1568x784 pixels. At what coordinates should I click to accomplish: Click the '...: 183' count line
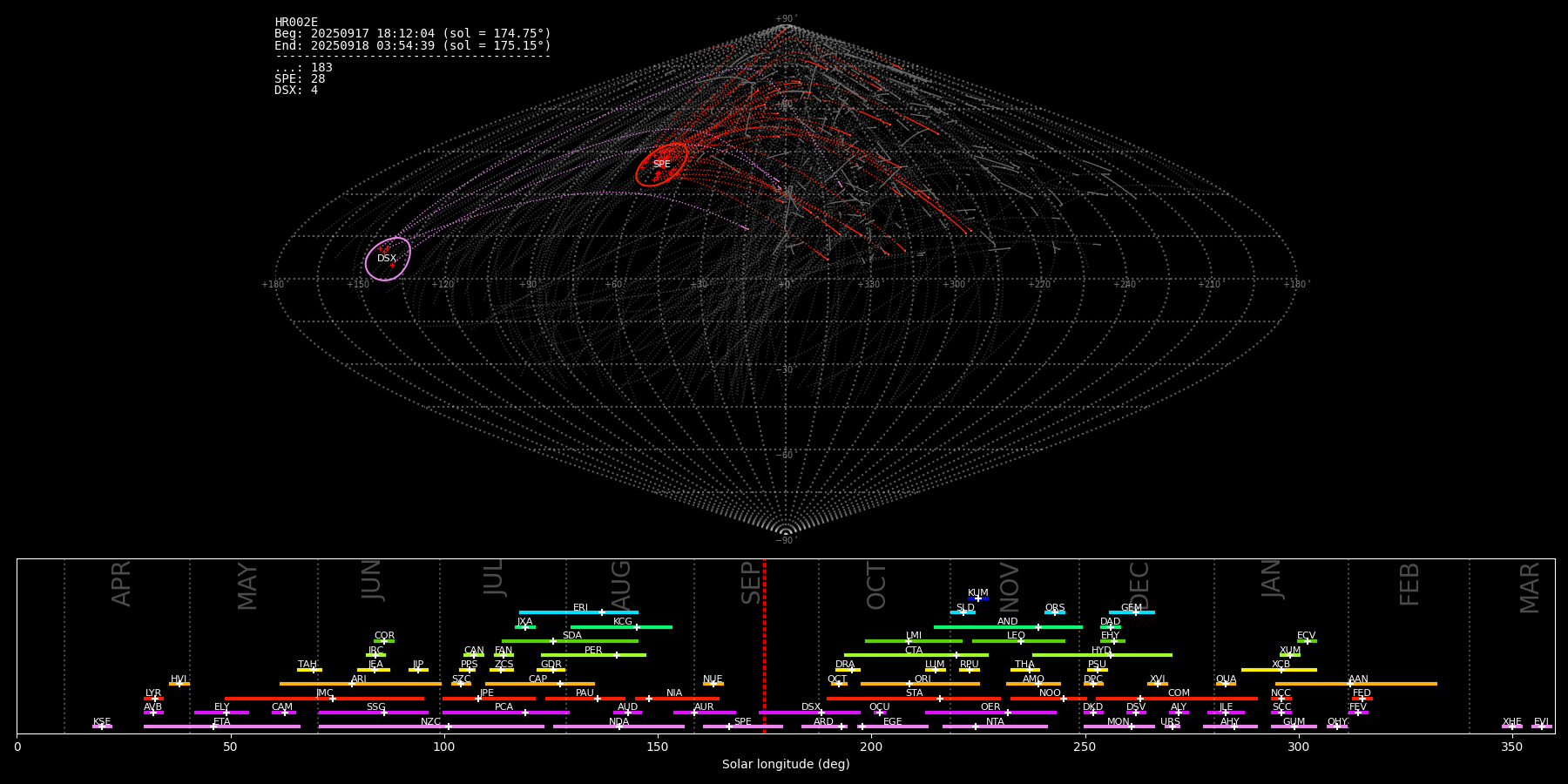coord(303,68)
